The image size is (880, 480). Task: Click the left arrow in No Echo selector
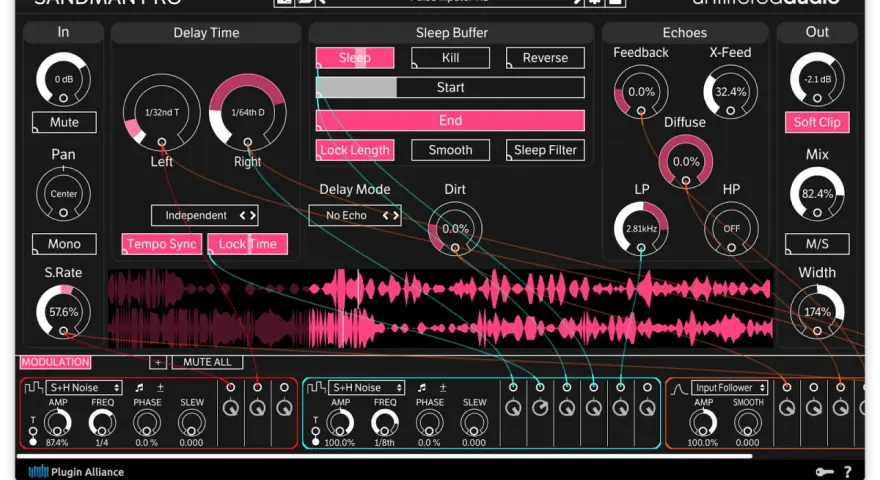tap(386, 215)
